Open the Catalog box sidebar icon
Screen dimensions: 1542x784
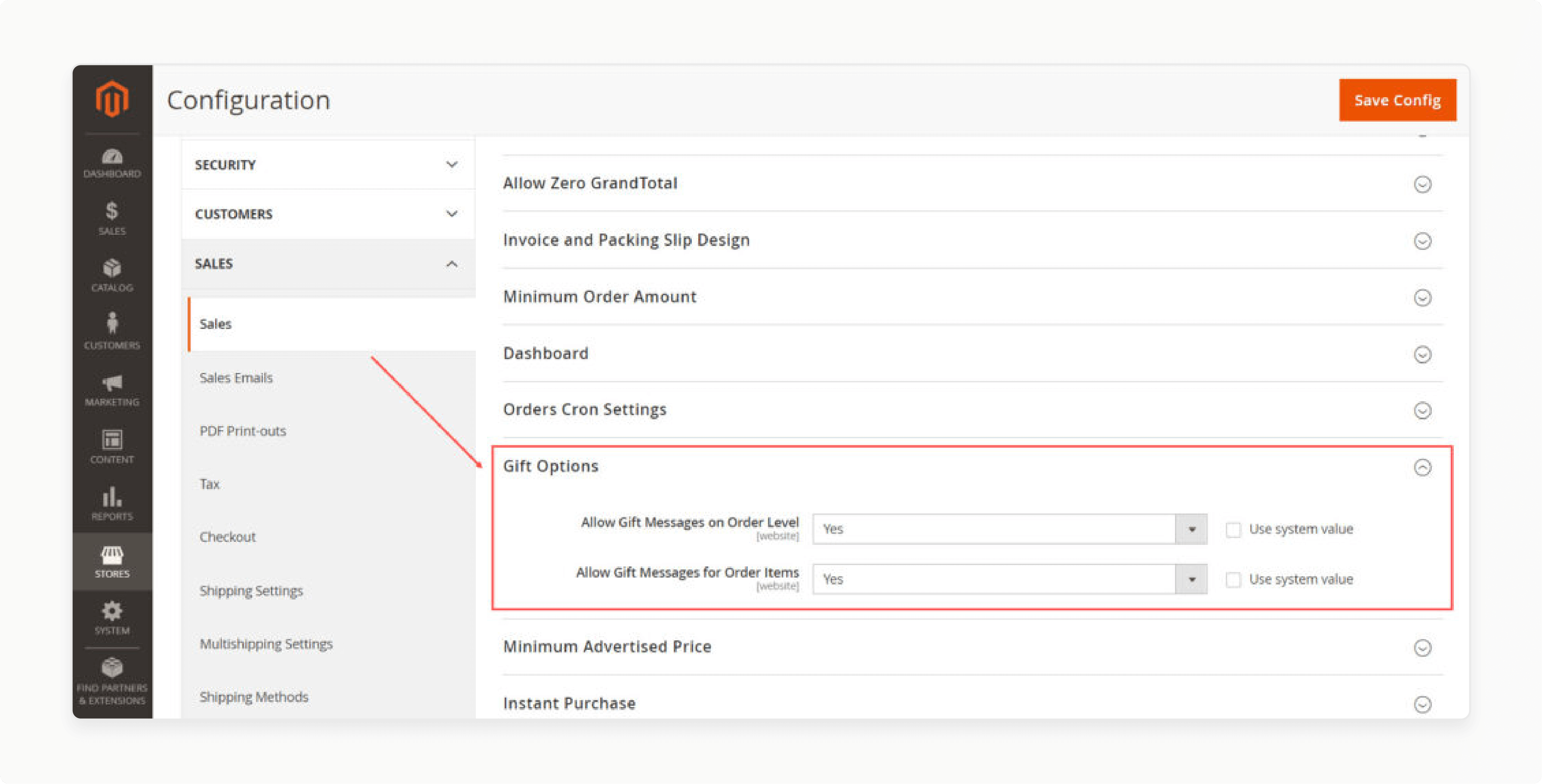[x=112, y=275]
